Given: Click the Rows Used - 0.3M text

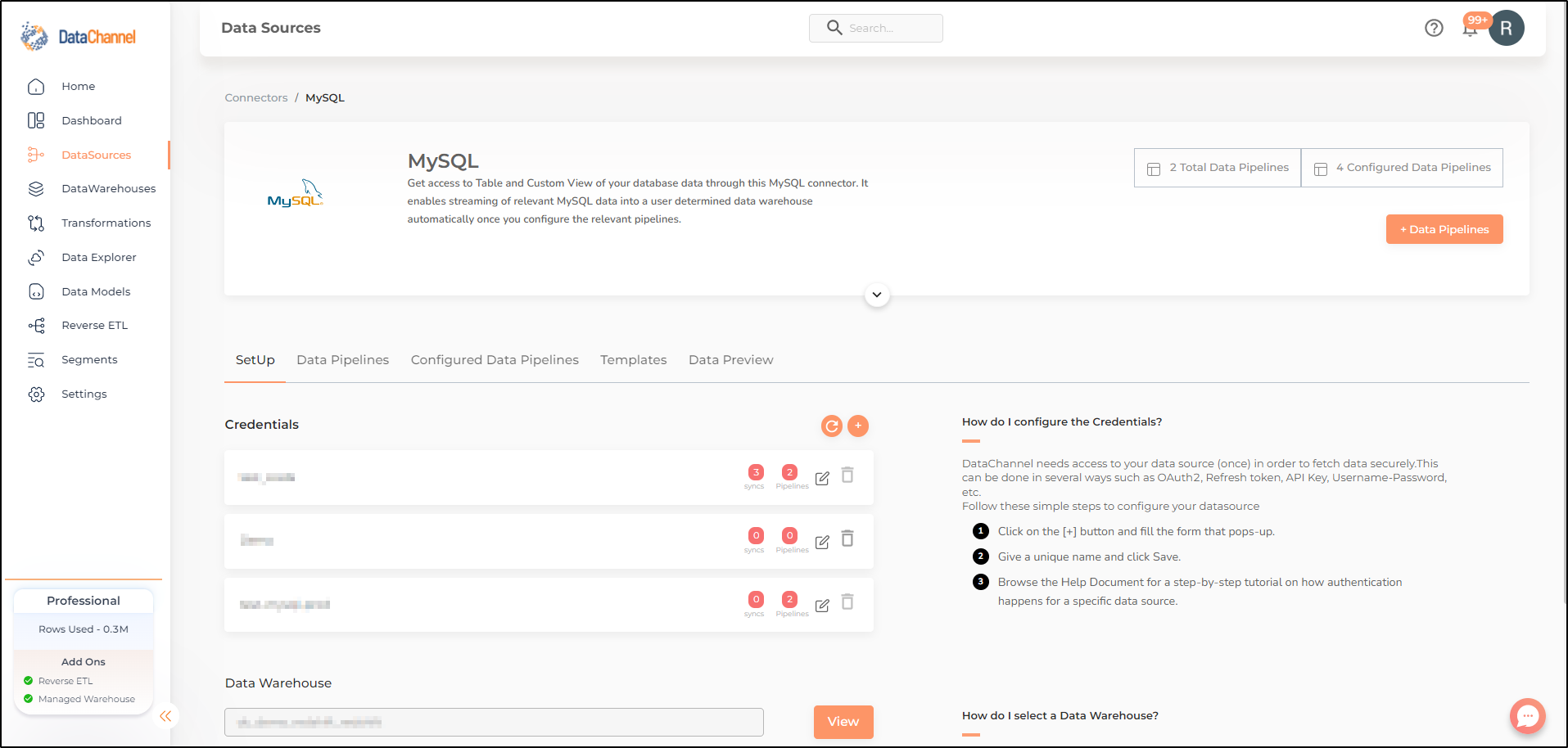Looking at the screenshot, I should pyautogui.click(x=84, y=629).
